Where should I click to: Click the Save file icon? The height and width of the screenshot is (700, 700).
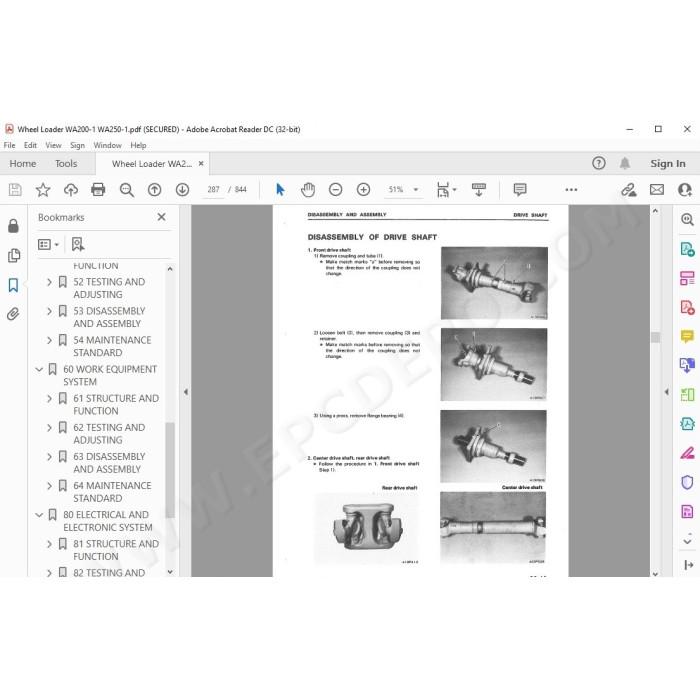15,190
